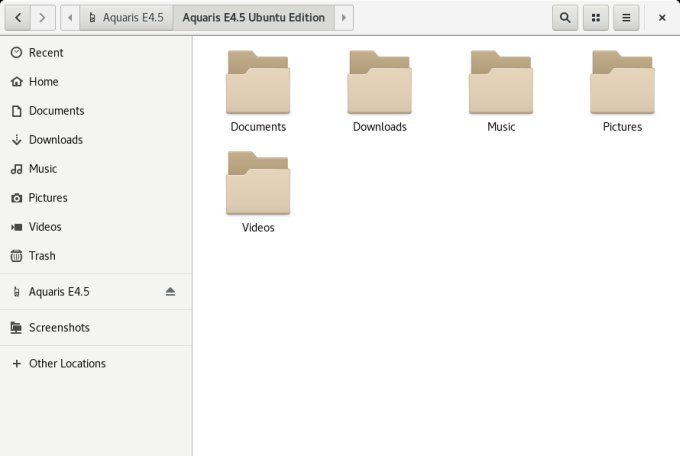680x456 pixels.
Task: Eject the Aquaris E4.5 device
Action: click(170, 292)
